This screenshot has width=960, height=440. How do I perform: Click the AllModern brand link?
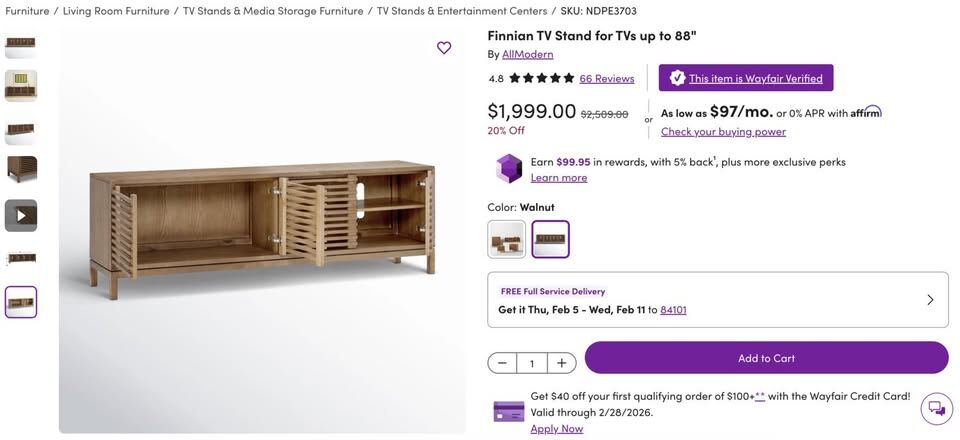click(527, 54)
